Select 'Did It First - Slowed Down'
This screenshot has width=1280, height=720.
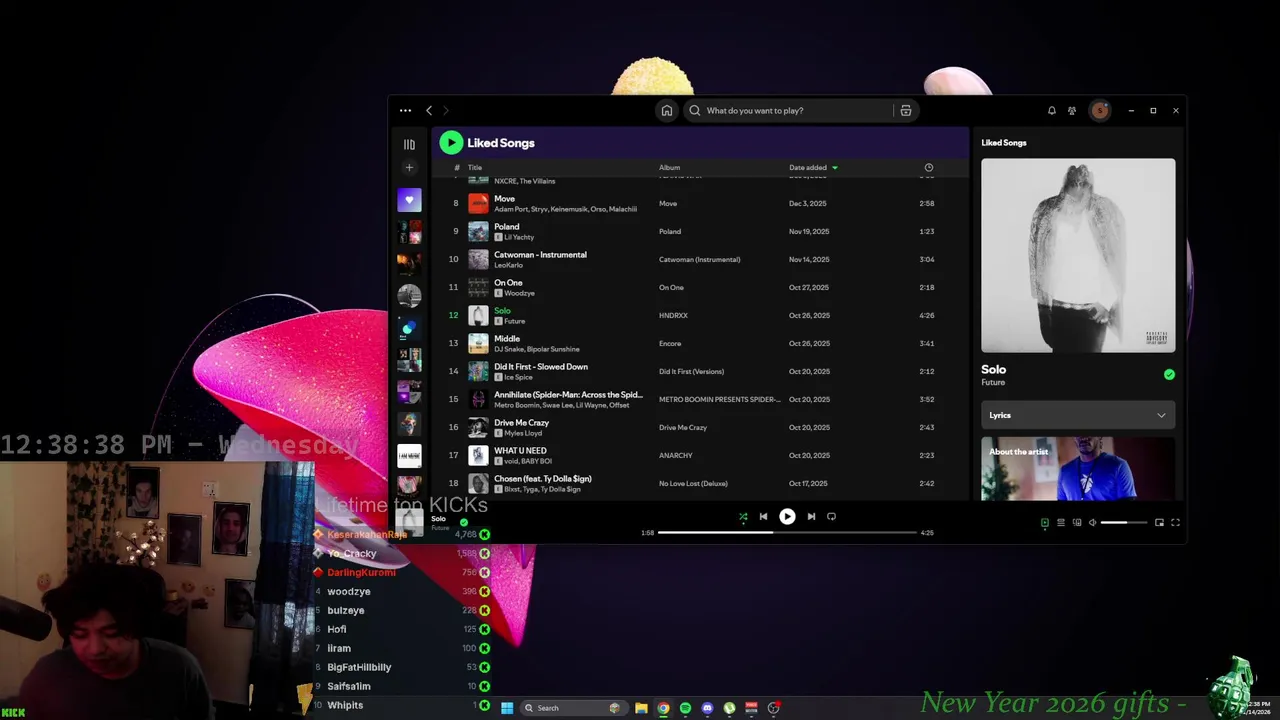pos(541,366)
